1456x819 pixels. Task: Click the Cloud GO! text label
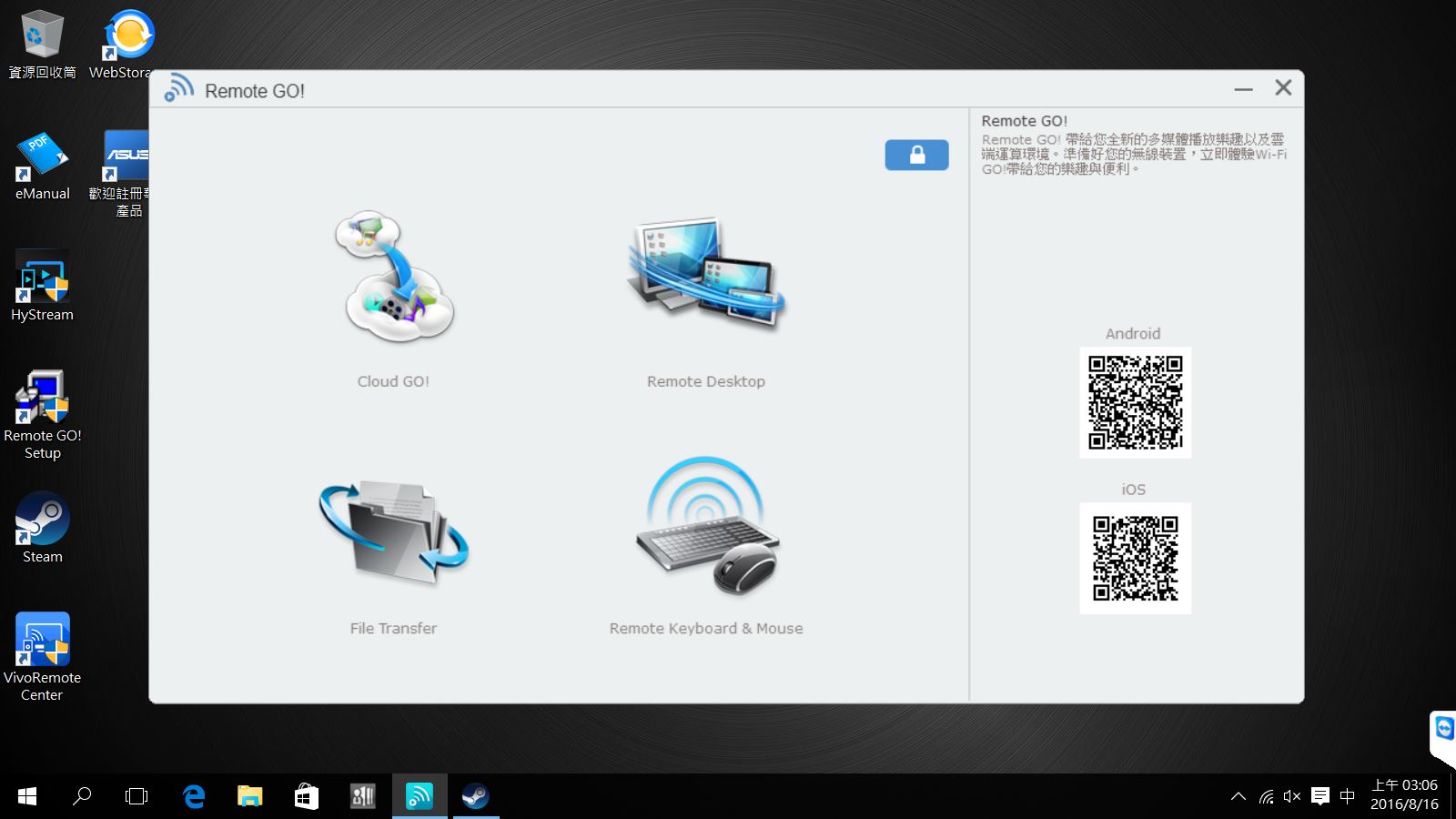(393, 381)
